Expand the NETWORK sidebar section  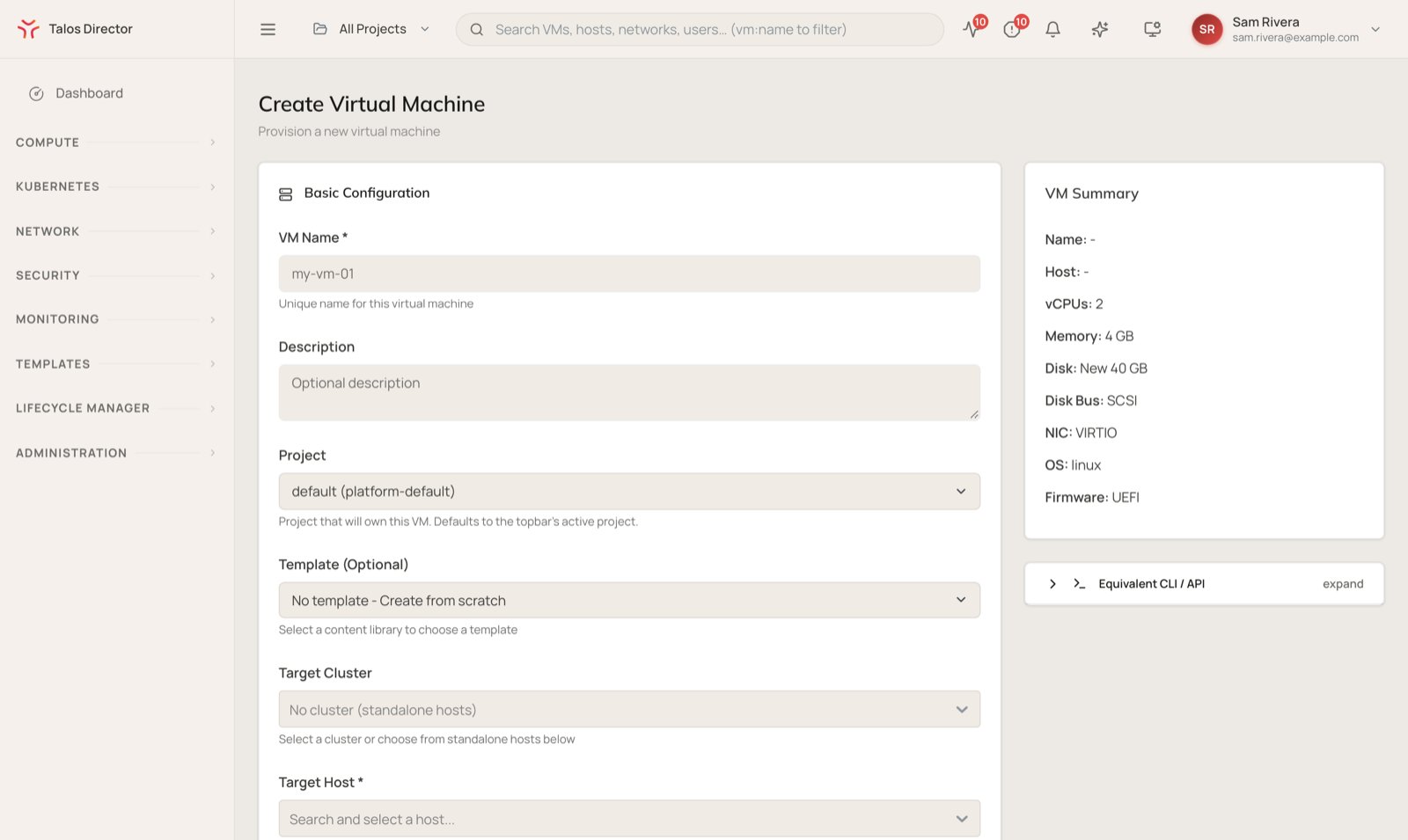coord(115,231)
